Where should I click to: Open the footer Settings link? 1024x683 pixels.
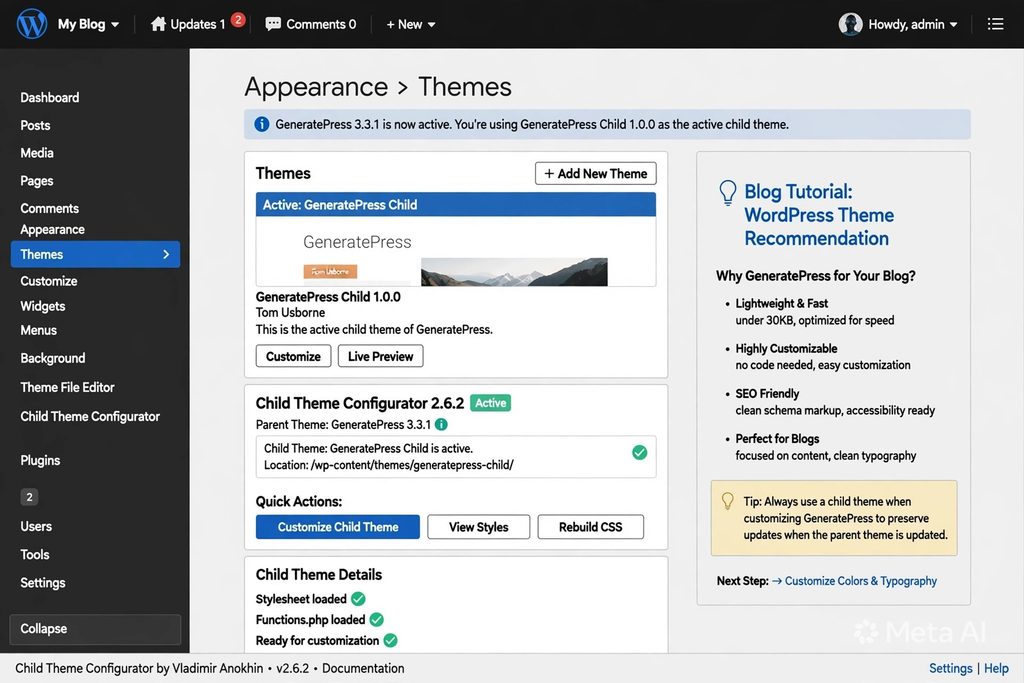coord(950,669)
